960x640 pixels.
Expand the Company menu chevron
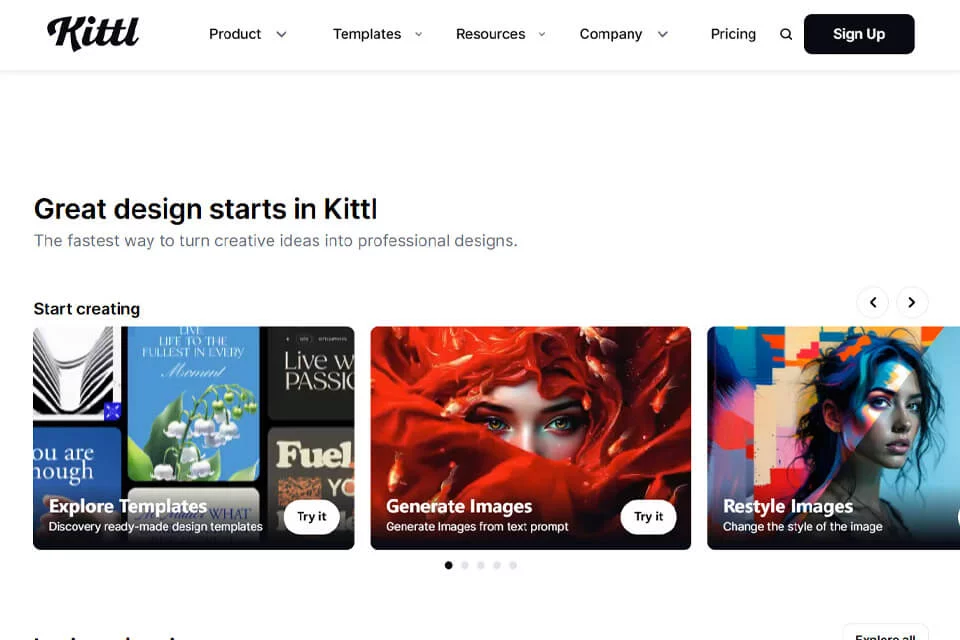[662, 34]
